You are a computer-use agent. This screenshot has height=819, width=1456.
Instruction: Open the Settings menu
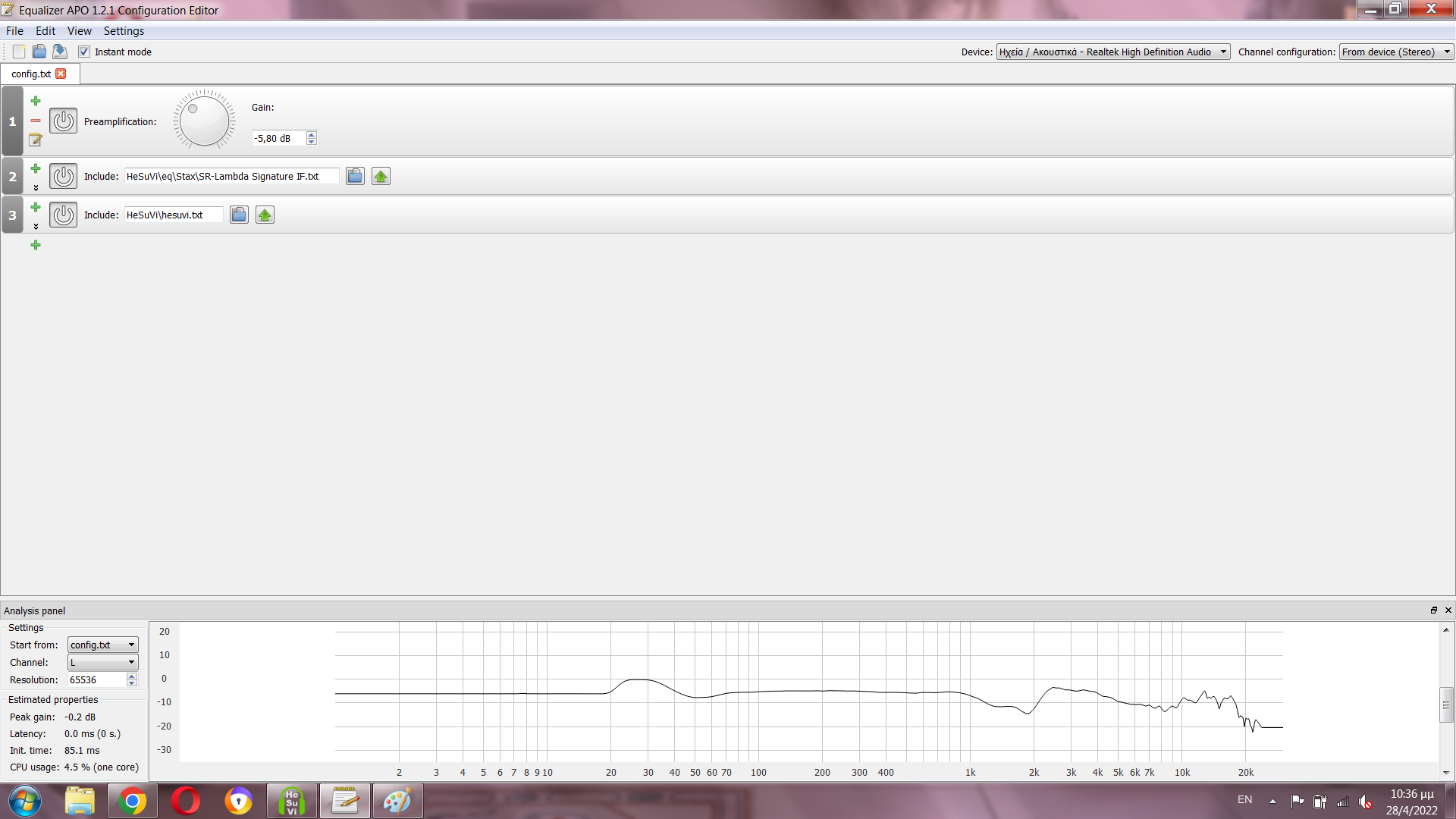coord(124,31)
